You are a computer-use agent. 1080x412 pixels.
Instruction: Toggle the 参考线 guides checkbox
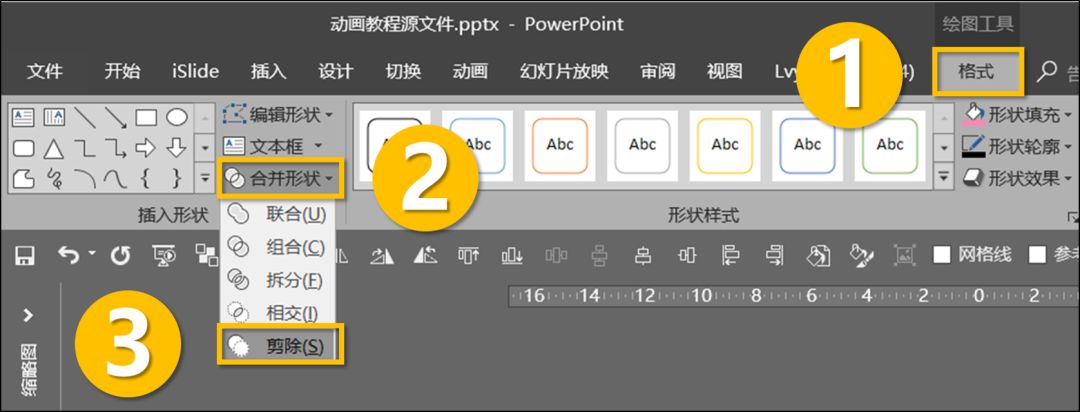tap(1037, 255)
